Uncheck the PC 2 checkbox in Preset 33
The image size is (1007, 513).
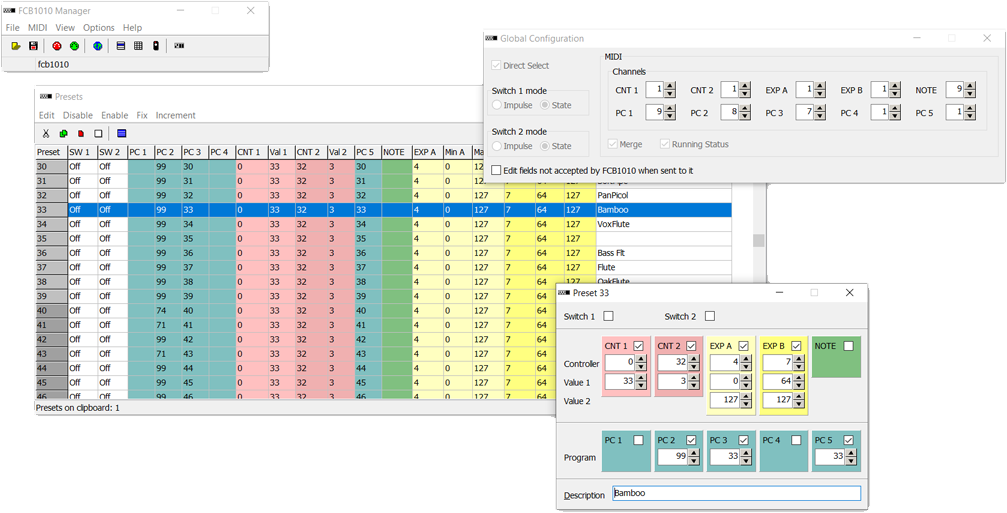pos(691,440)
